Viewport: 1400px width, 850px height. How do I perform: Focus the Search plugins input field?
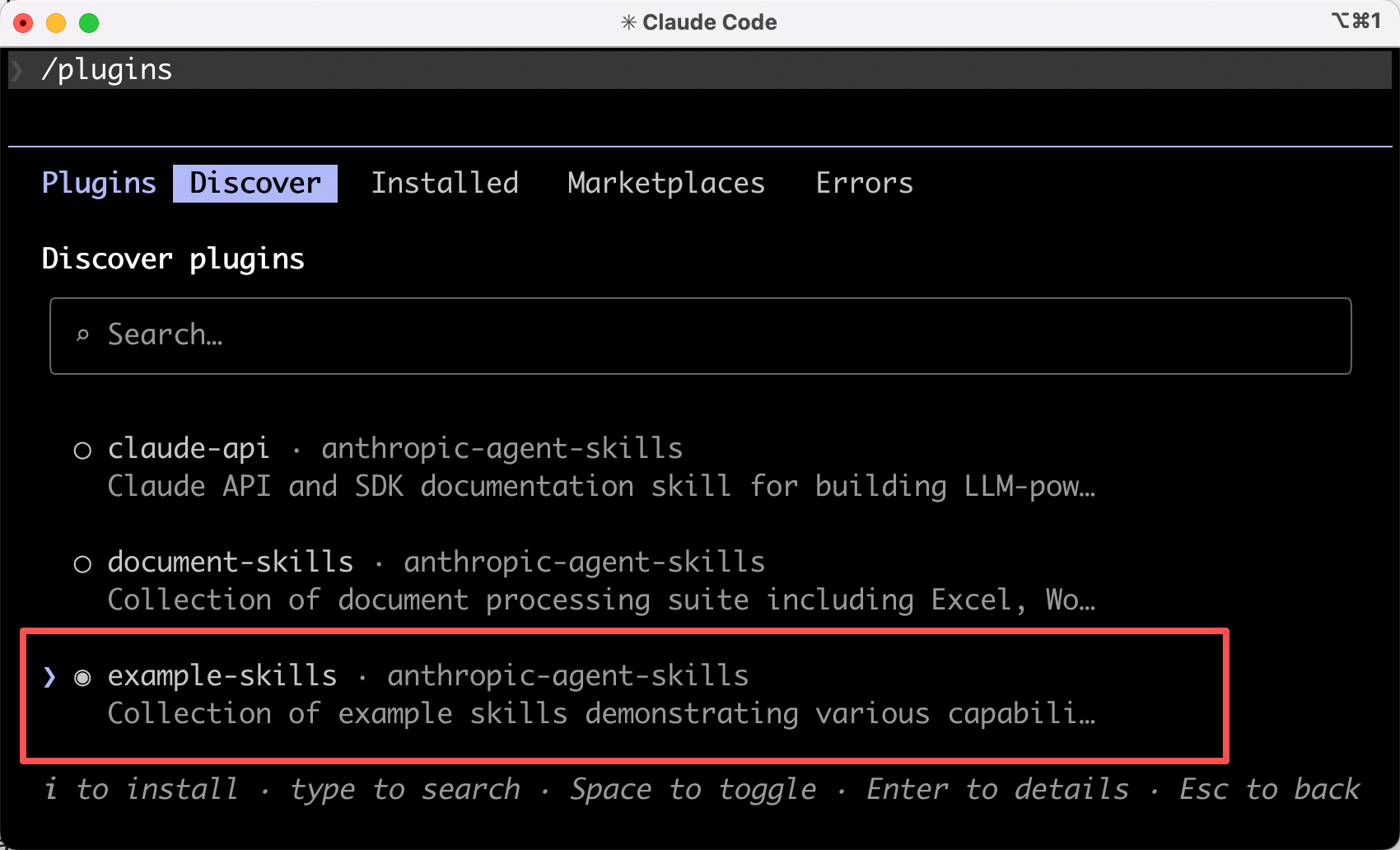[700, 336]
